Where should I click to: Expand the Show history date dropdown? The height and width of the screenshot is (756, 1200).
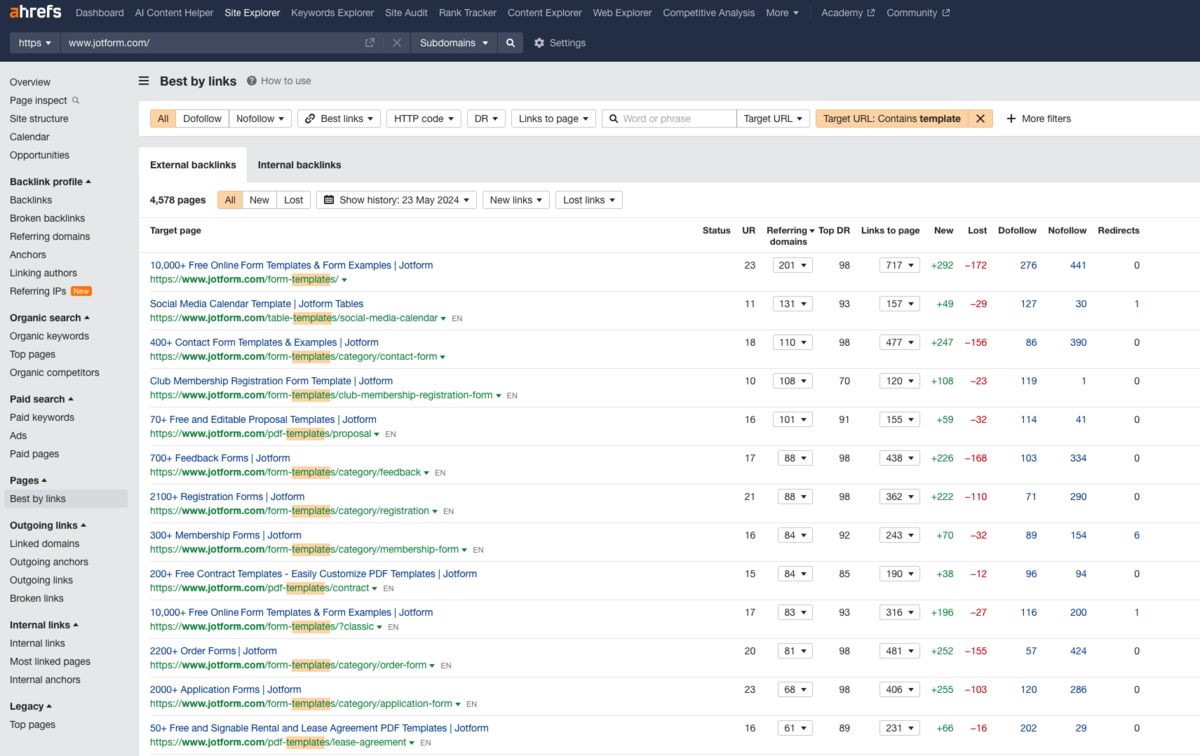(x=396, y=200)
